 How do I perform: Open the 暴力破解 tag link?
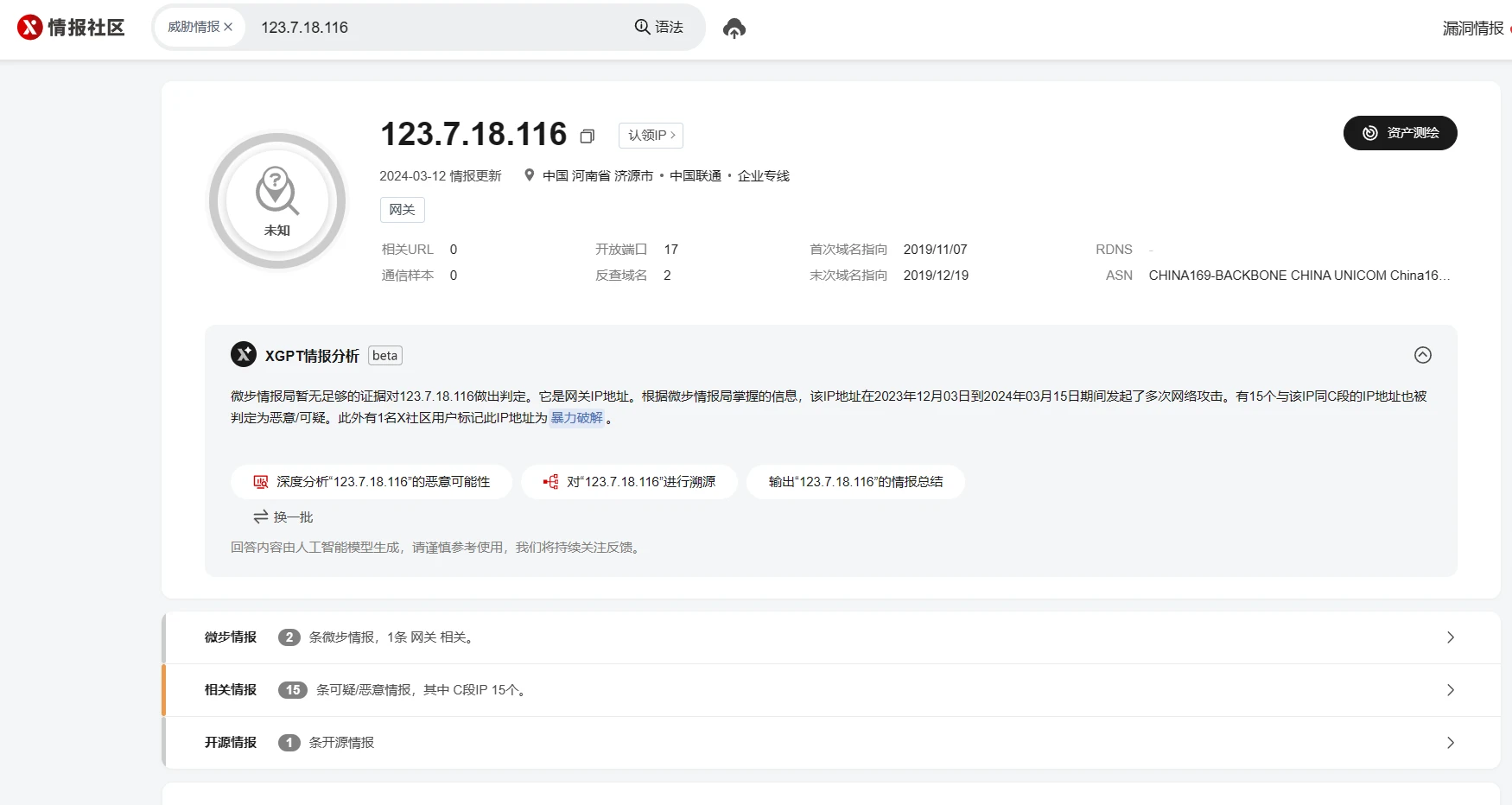click(x=576, y=418)
